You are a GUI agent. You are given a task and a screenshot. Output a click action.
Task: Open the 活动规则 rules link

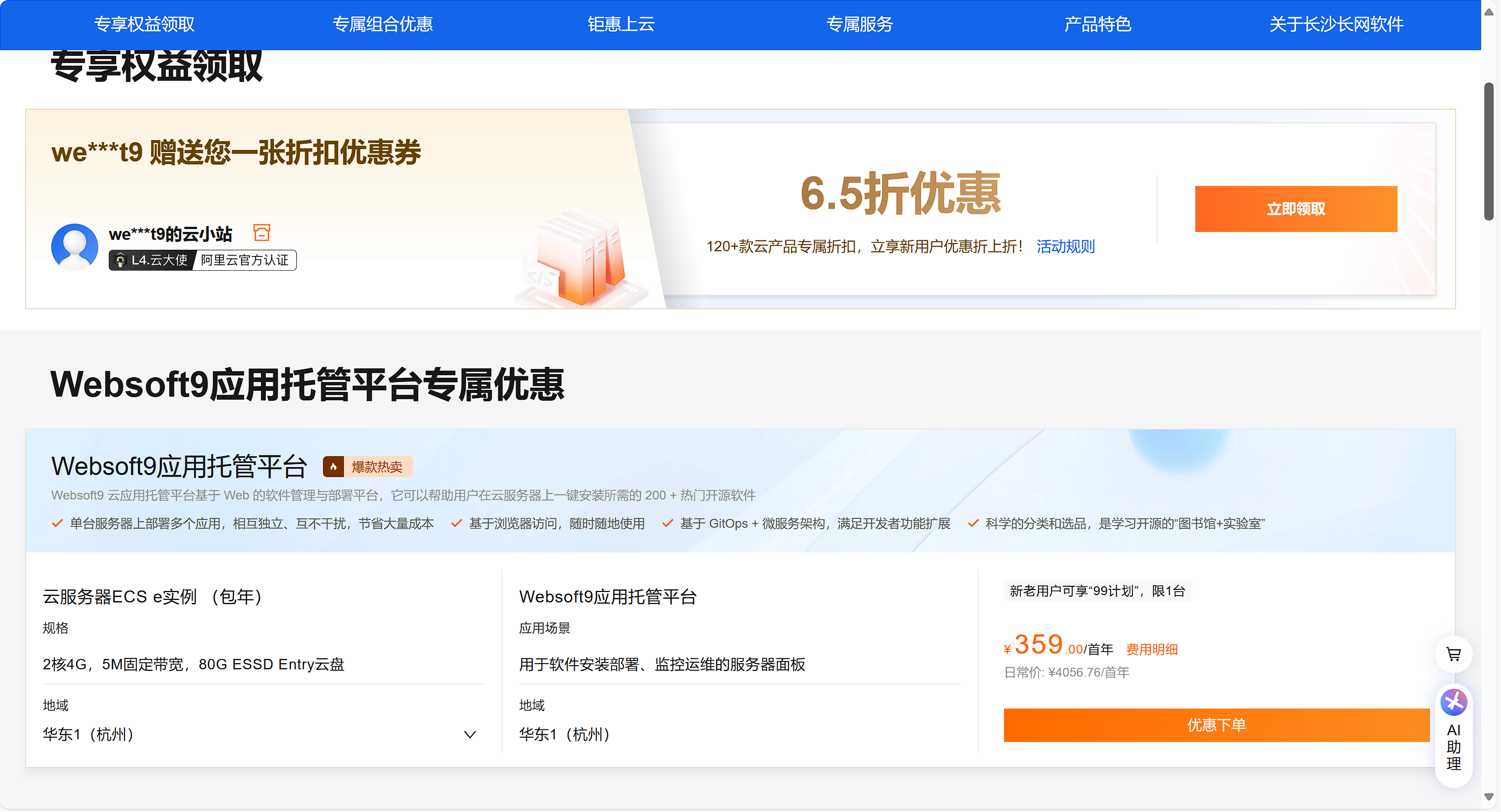[x=1065, y=247]
